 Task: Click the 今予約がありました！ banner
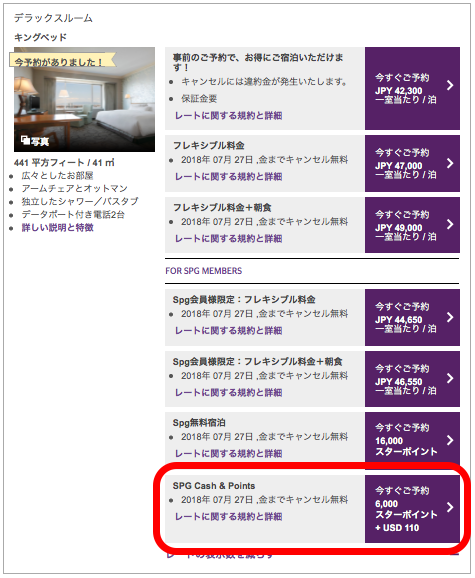click(x=62, y=61)
